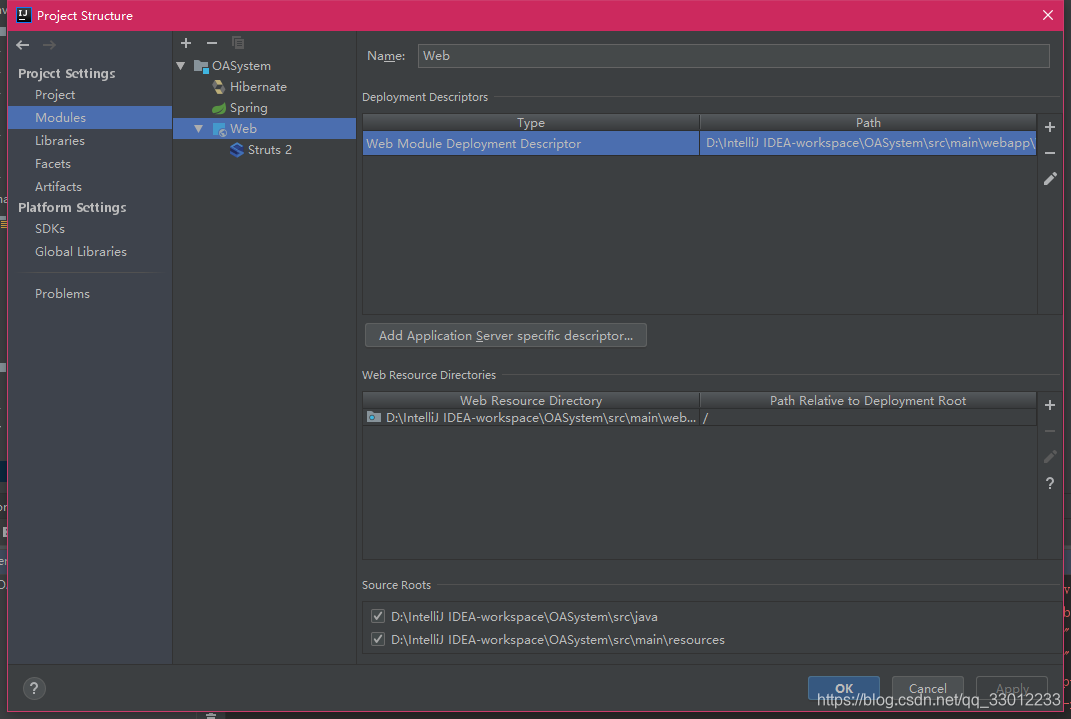Open web resource directories help icon
Image resolution: width=1071 pixels, height=719 pixels.
[1050, 483]
